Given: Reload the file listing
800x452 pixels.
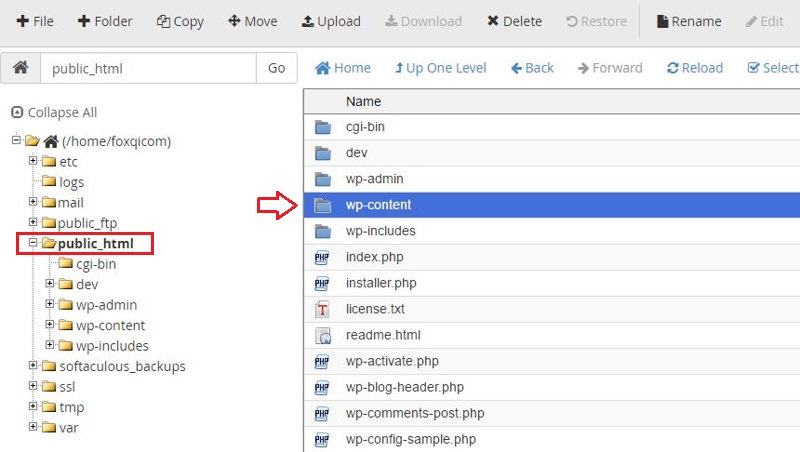Looking at the screenshot, I should coord(695,68).
